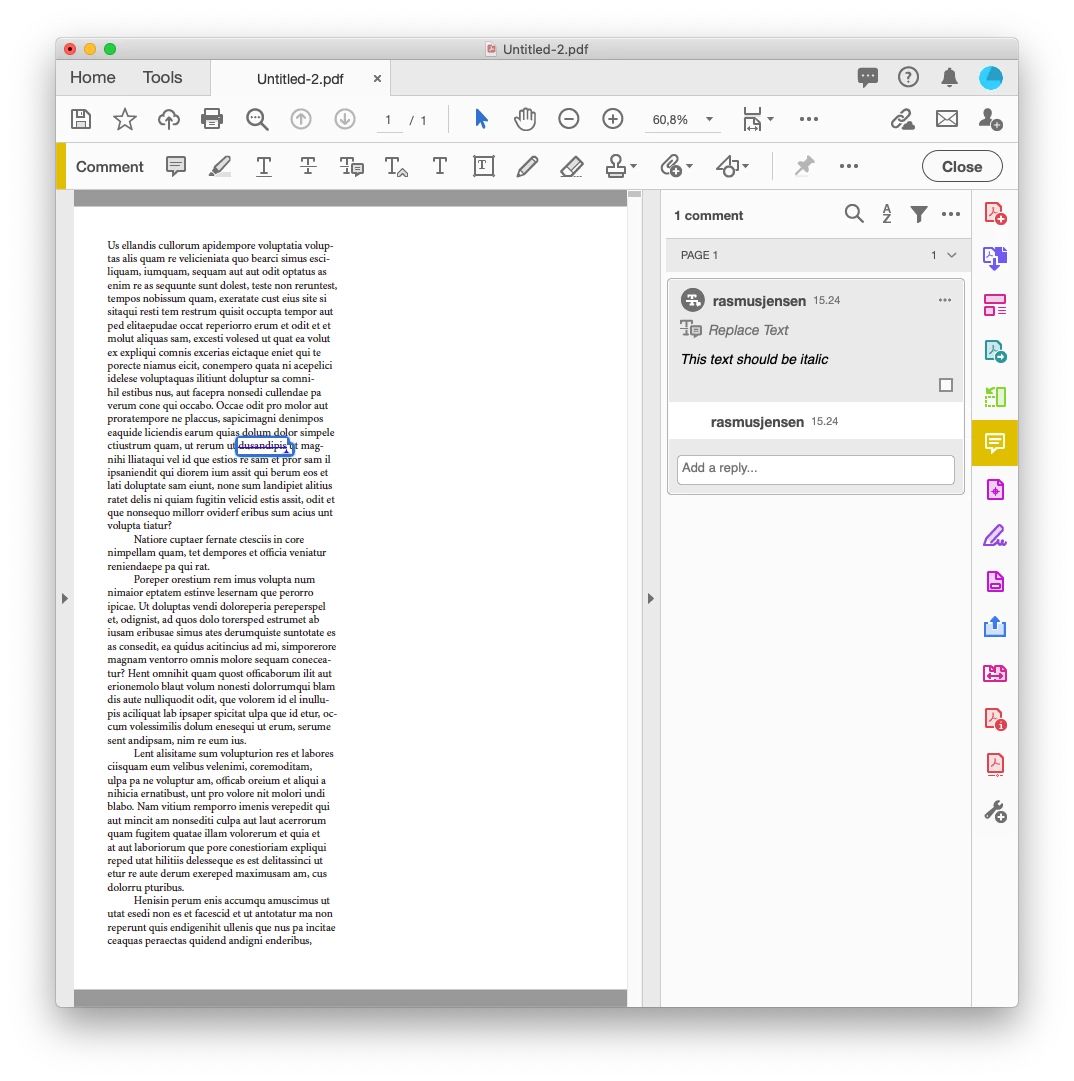Search comments with the magnifier icon
1074x1081 pixels.
[853, 214]
